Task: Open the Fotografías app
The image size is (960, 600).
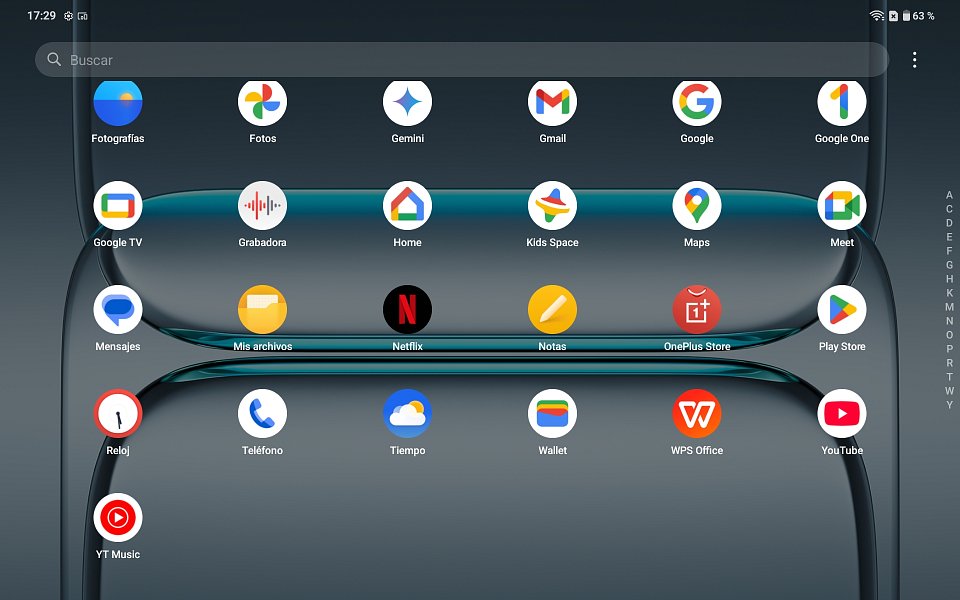Action: [118, 103]
